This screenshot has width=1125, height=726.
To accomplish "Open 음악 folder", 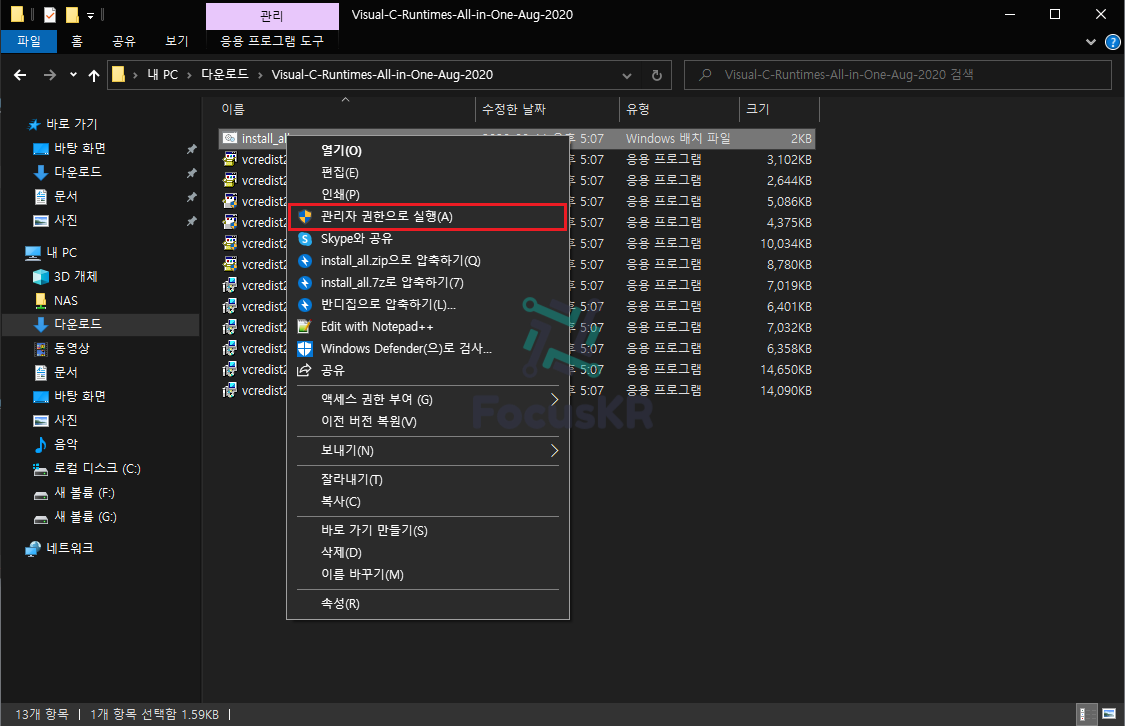I will tap(65, 444).
